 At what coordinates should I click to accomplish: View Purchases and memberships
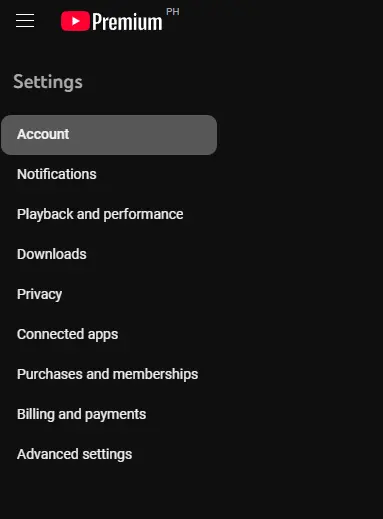click(x=109, y=374)
